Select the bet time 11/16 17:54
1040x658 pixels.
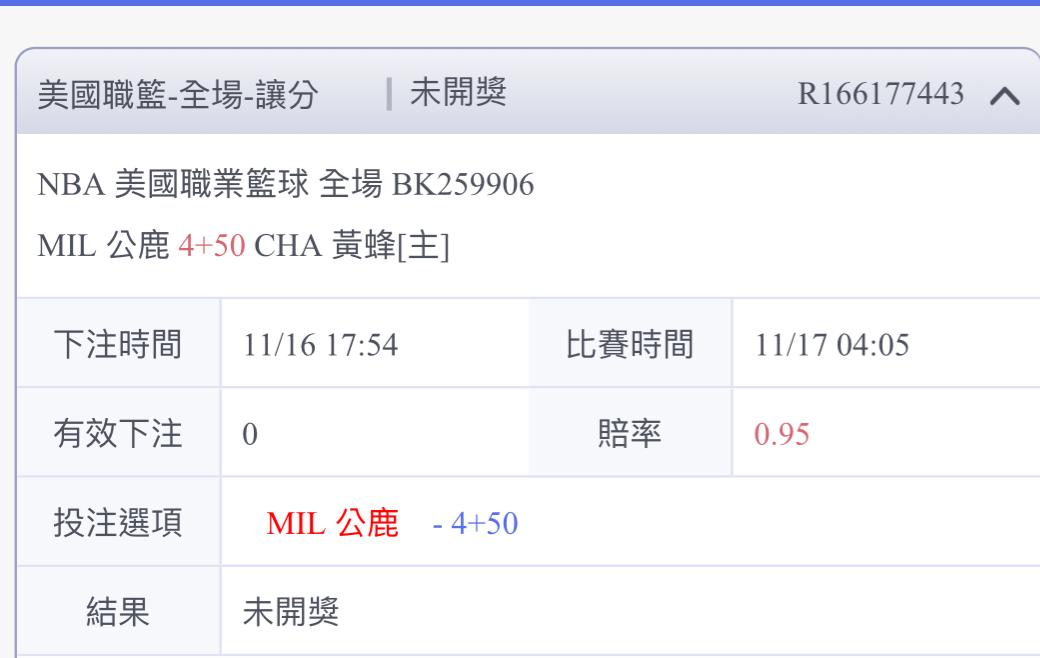click(320, 345)
